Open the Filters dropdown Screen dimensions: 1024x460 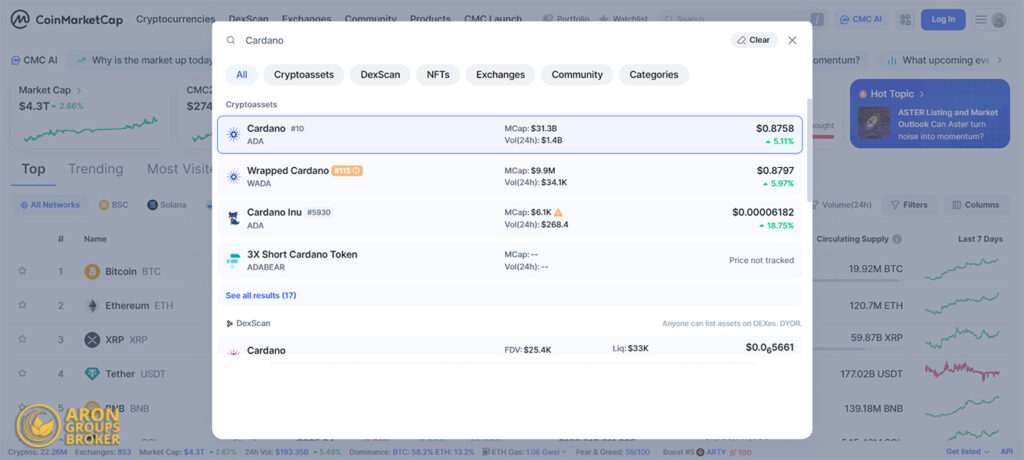pyautogui.click(x=907, y=205)
